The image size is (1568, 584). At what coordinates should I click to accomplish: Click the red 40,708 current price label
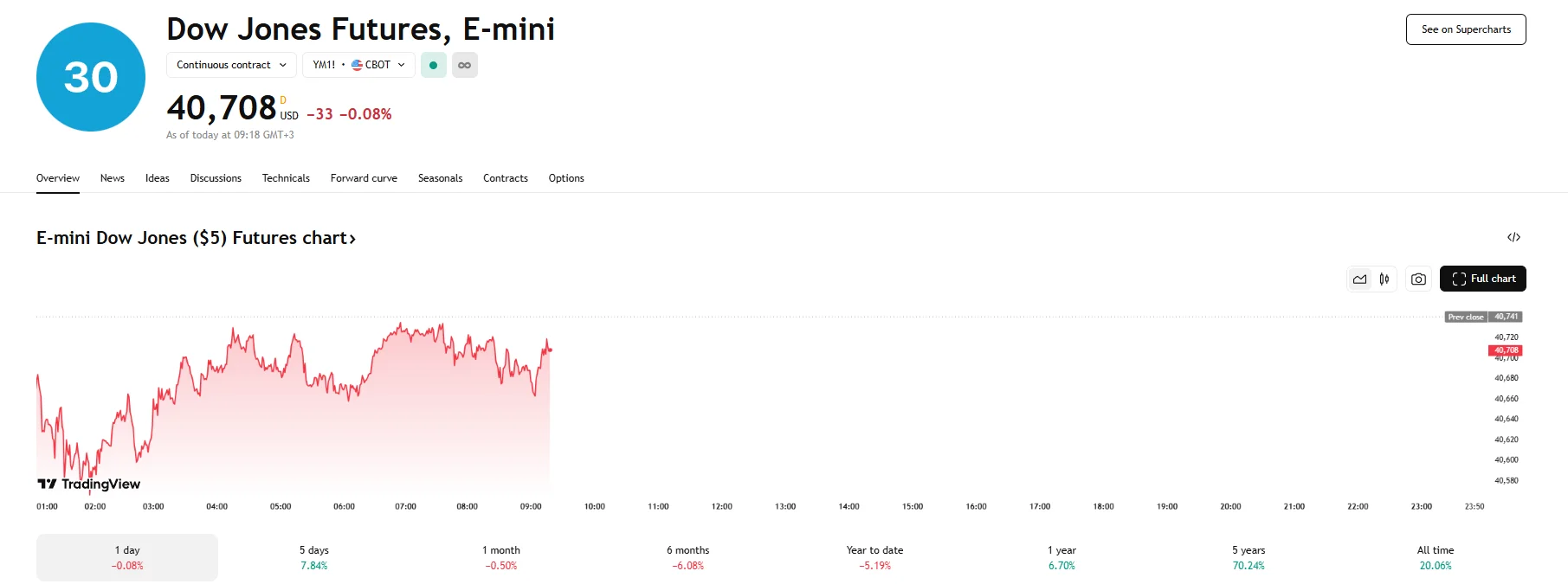(x=1505, y=350)
